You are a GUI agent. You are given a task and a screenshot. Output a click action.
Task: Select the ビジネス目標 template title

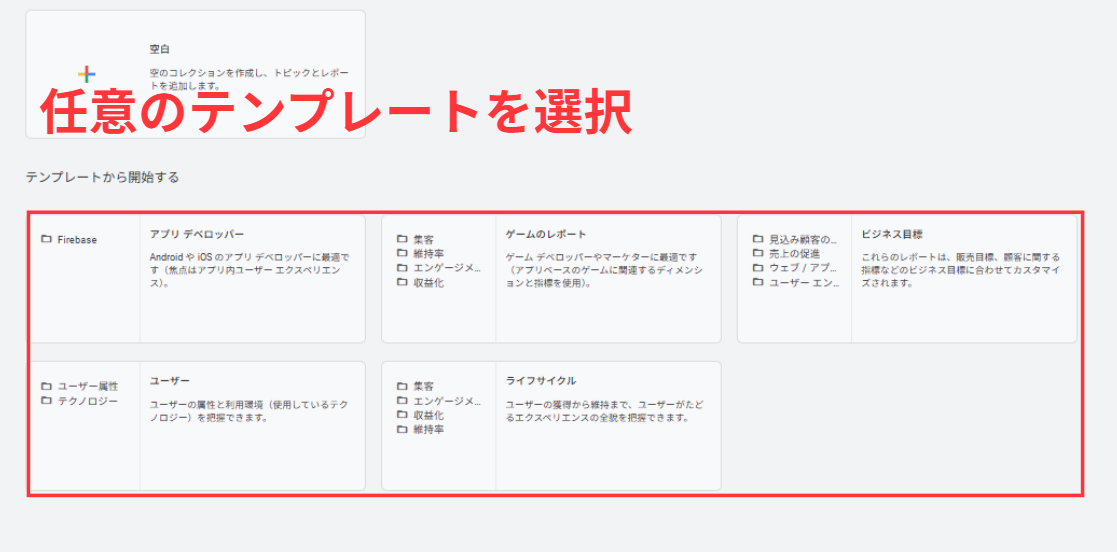(892, 234)
